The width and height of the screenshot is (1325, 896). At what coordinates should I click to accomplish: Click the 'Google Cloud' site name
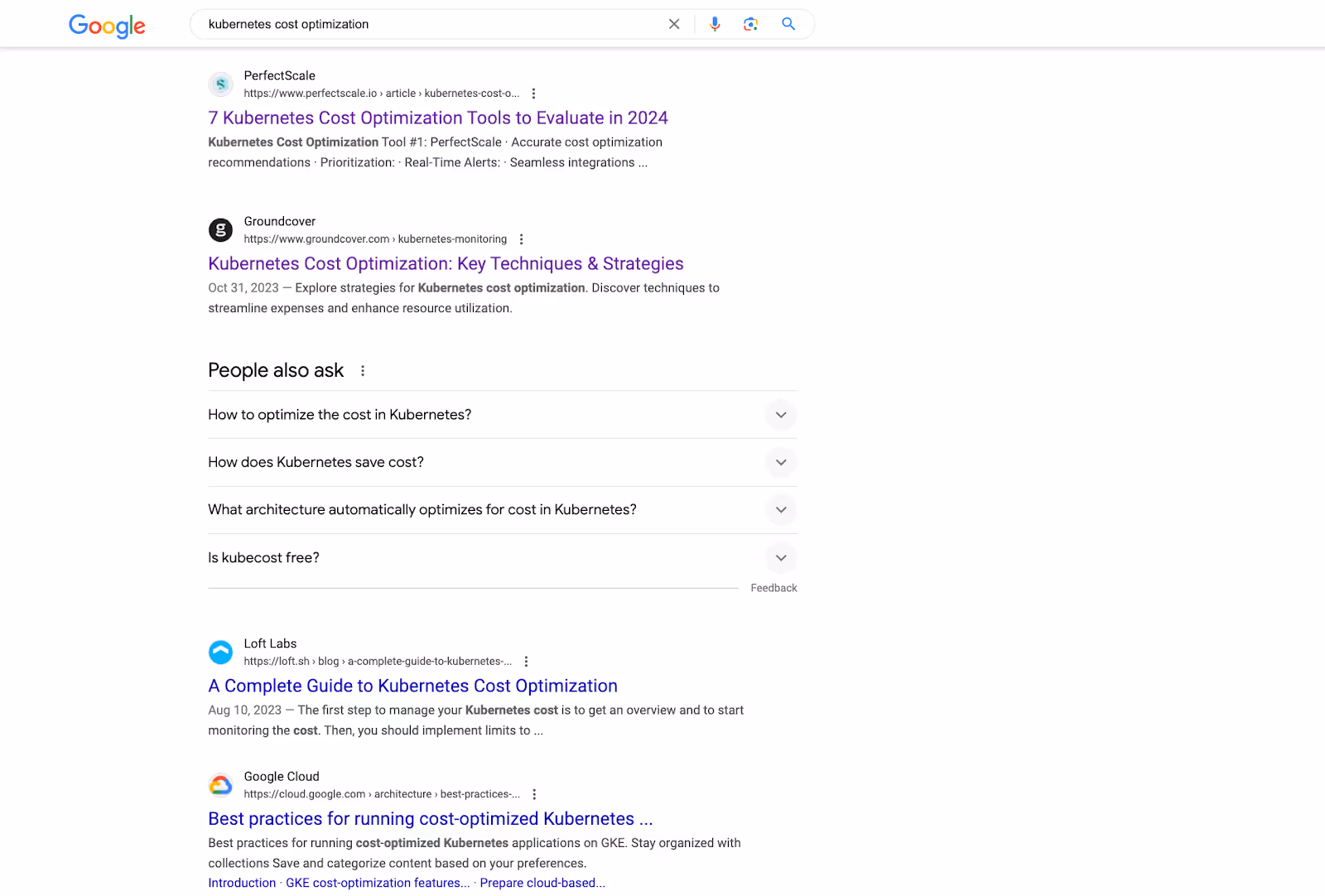(282, 776)
